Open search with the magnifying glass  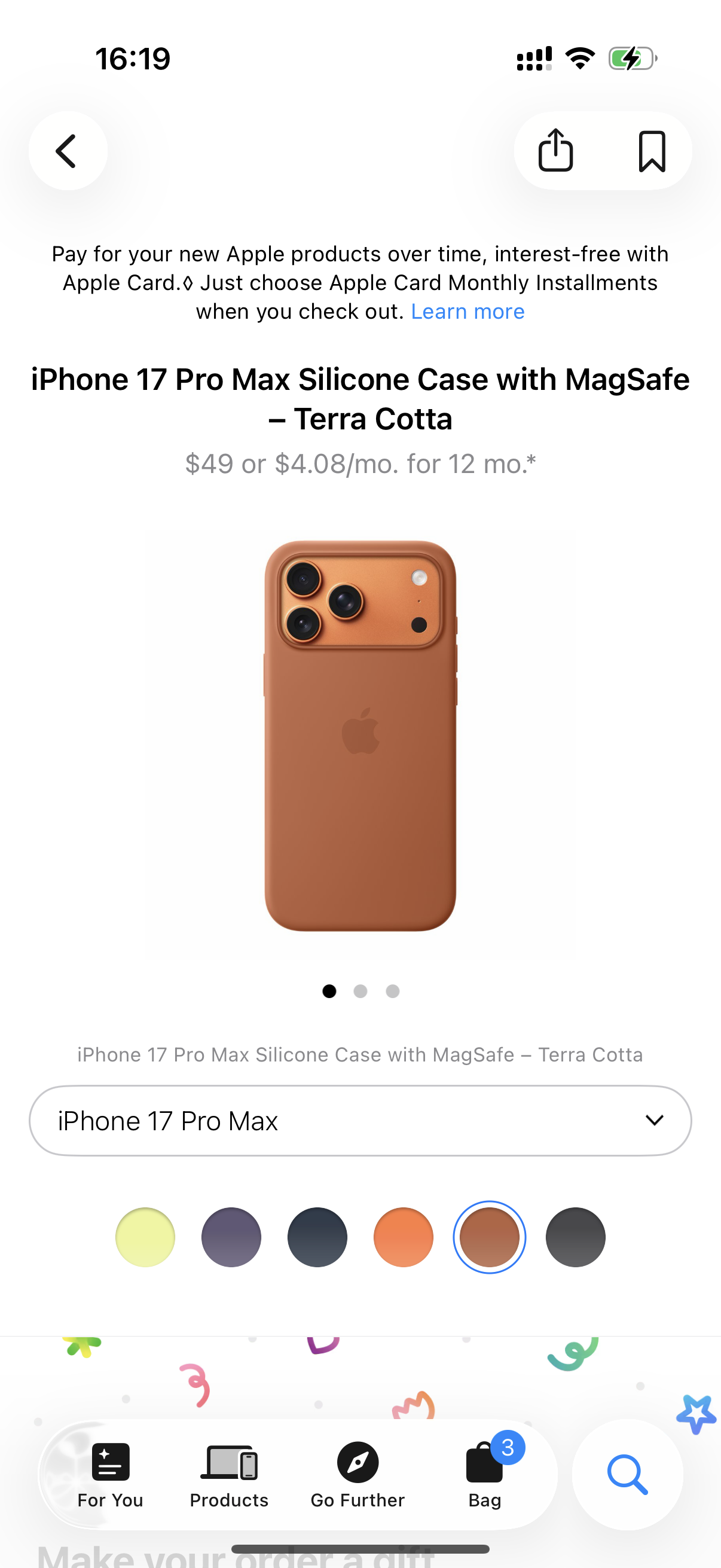[627, 1474]
